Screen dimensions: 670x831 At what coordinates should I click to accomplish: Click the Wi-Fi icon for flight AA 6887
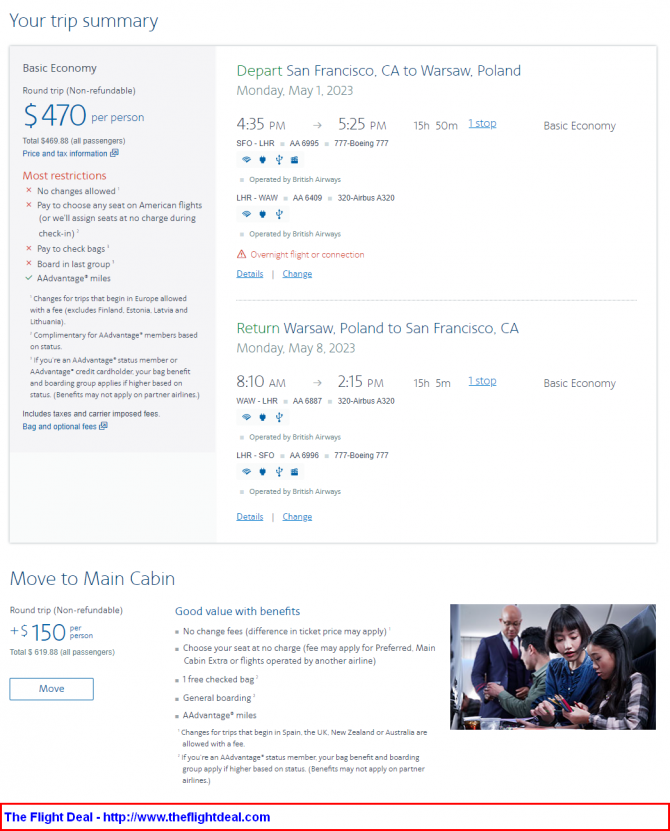point(246,417)
